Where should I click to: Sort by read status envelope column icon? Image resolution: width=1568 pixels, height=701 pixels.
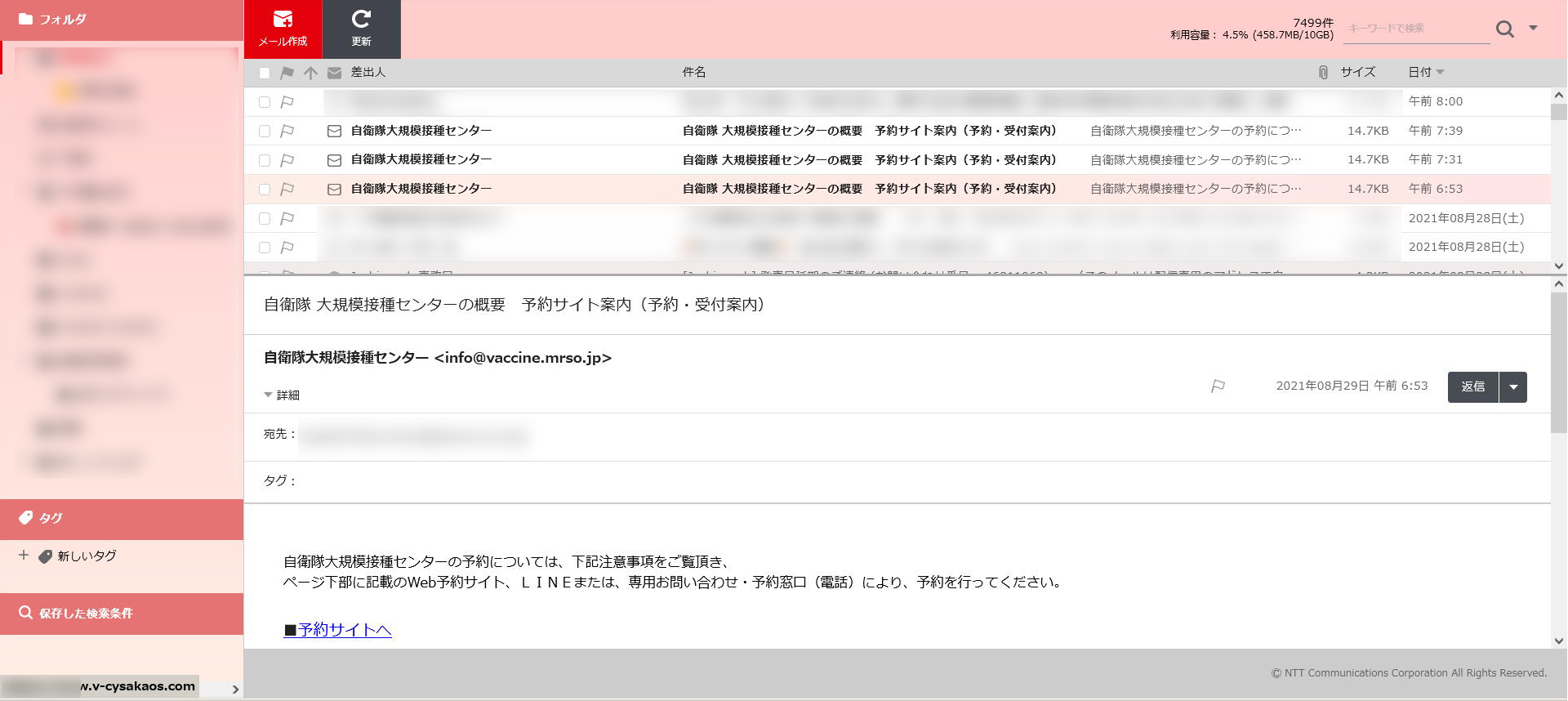click(x=334, y=73)
